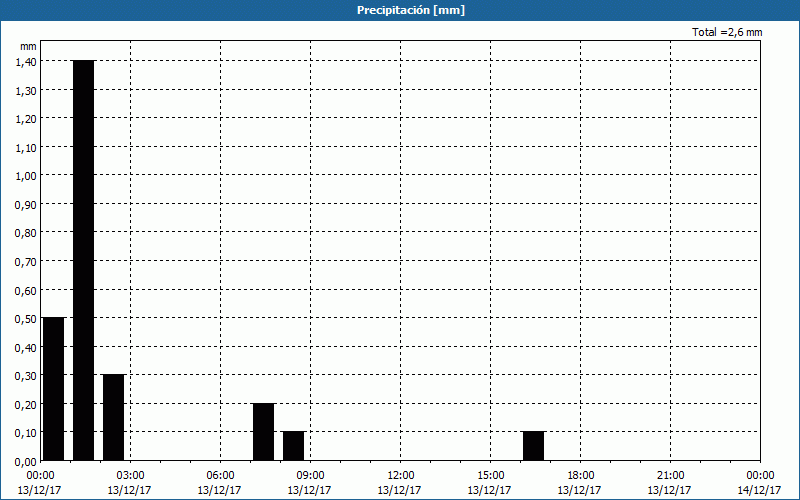This screenshot has width=800, height=500.
Task: Click the 00:00 13/12/17 x-axis label
Action: (40, 483)
